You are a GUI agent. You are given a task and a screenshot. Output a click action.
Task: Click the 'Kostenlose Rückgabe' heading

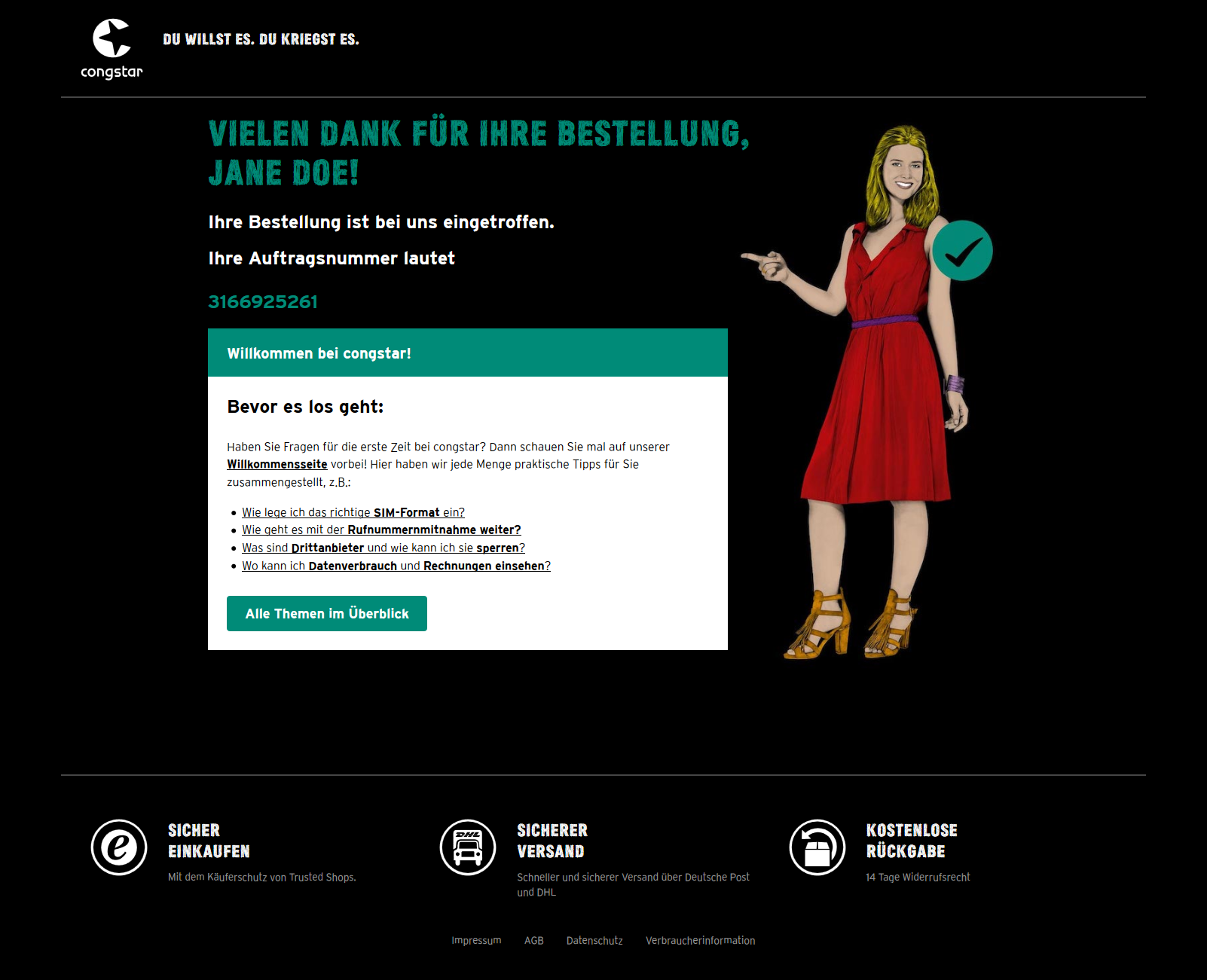coord(911,841)
